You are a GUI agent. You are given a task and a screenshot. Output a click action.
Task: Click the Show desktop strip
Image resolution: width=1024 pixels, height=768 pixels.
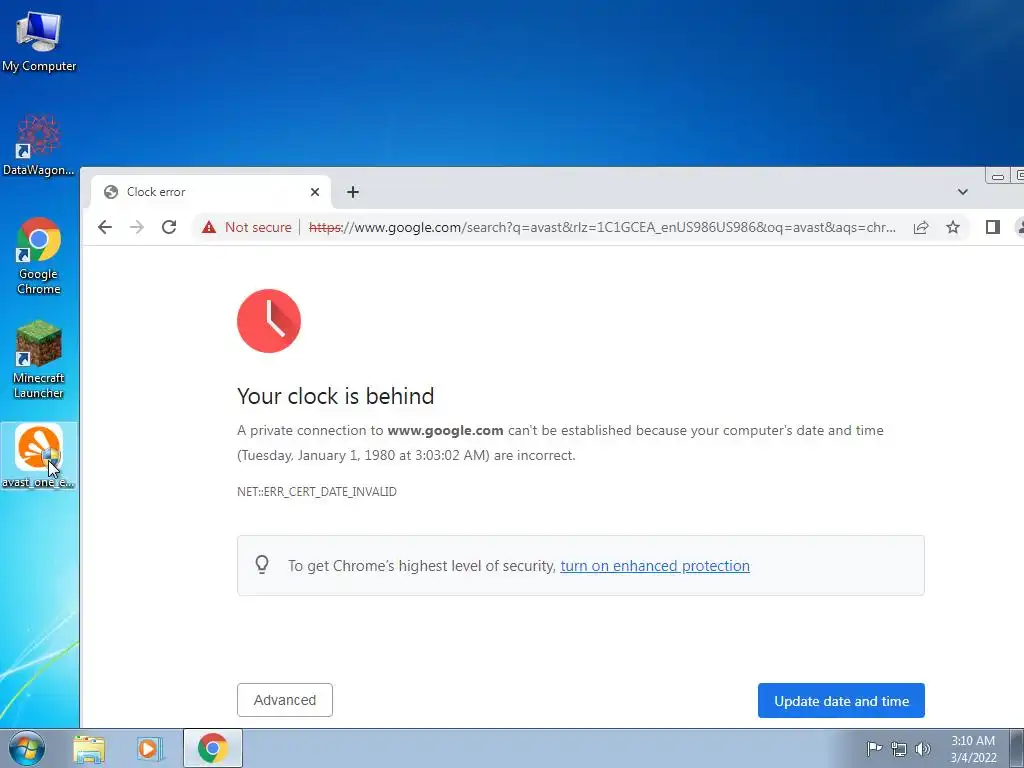[x=1017, y=748]
